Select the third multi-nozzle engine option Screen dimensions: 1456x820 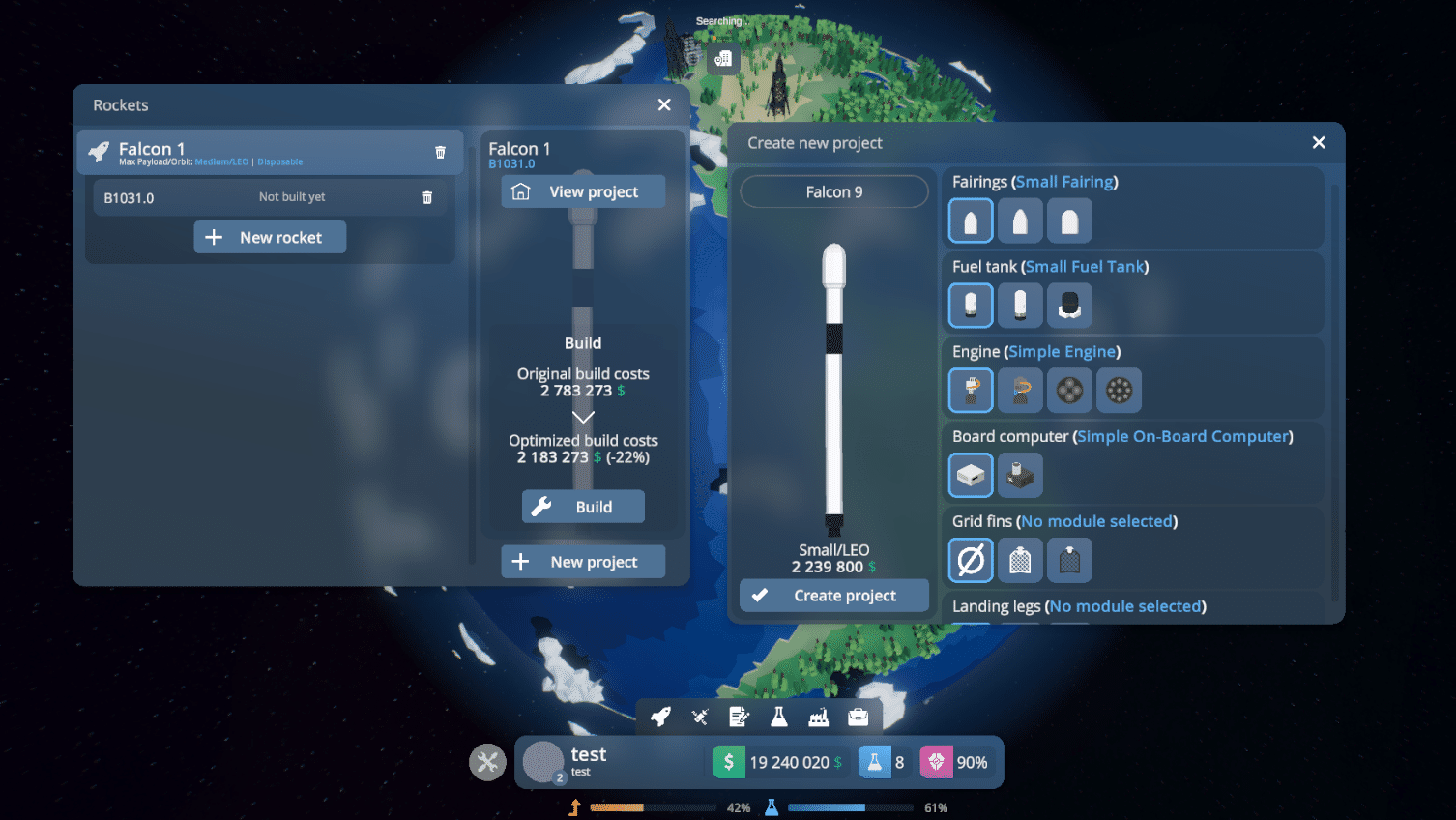(x=1069, y=390)
